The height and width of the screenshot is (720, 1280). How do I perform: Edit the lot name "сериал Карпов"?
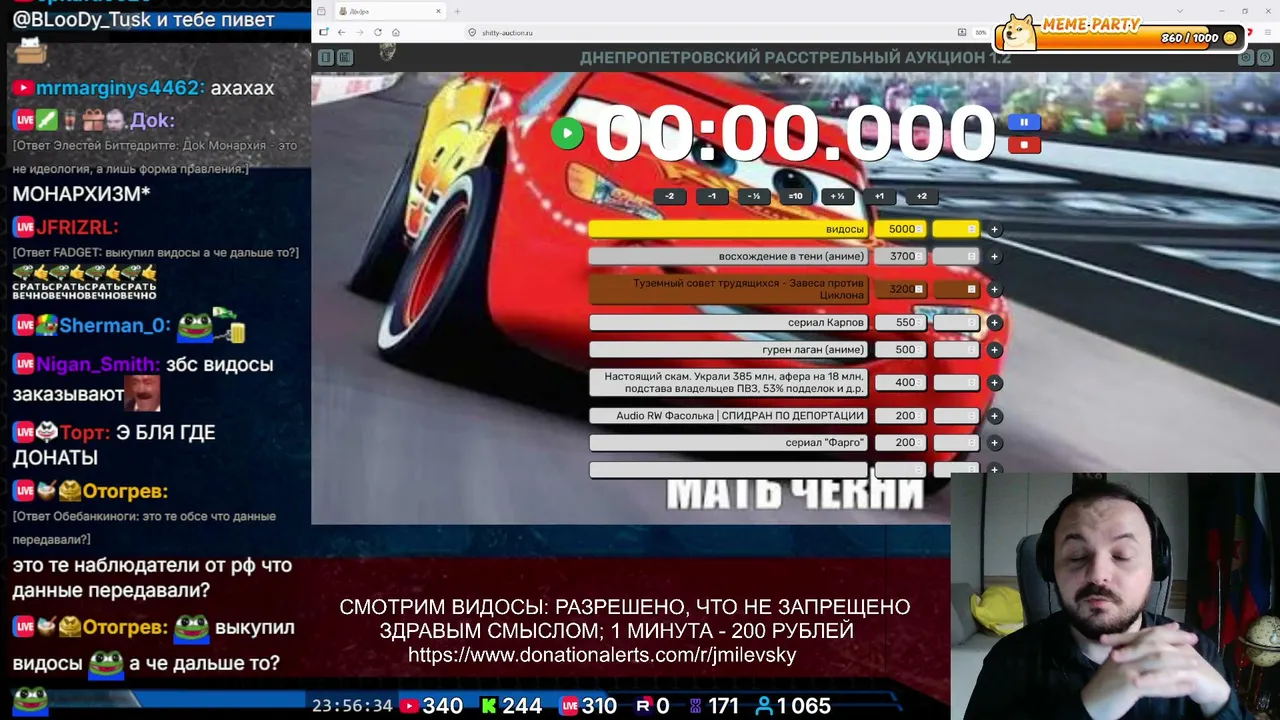click(x=728, y=323)
